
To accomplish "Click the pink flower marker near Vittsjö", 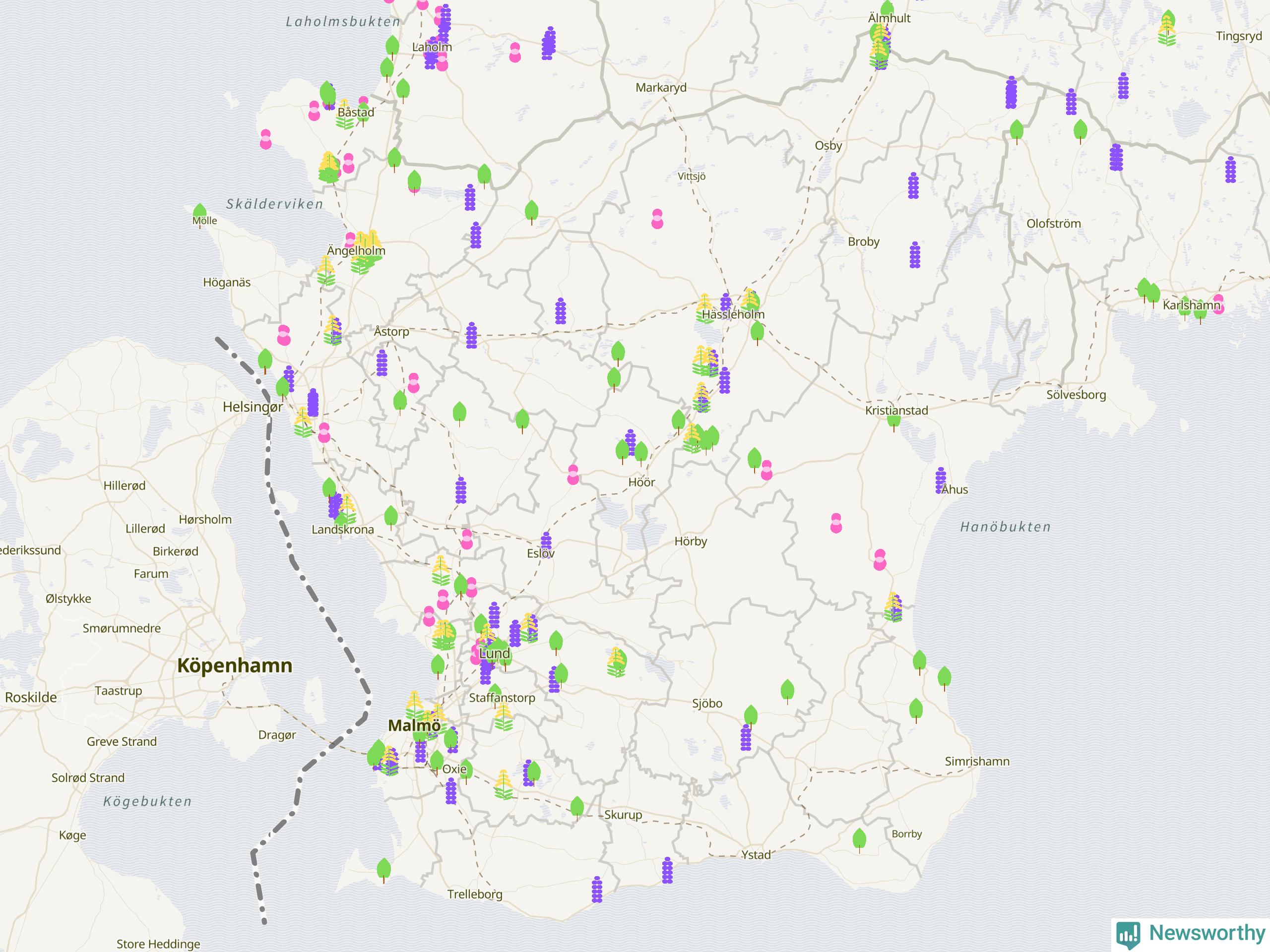I will [657, 219].
